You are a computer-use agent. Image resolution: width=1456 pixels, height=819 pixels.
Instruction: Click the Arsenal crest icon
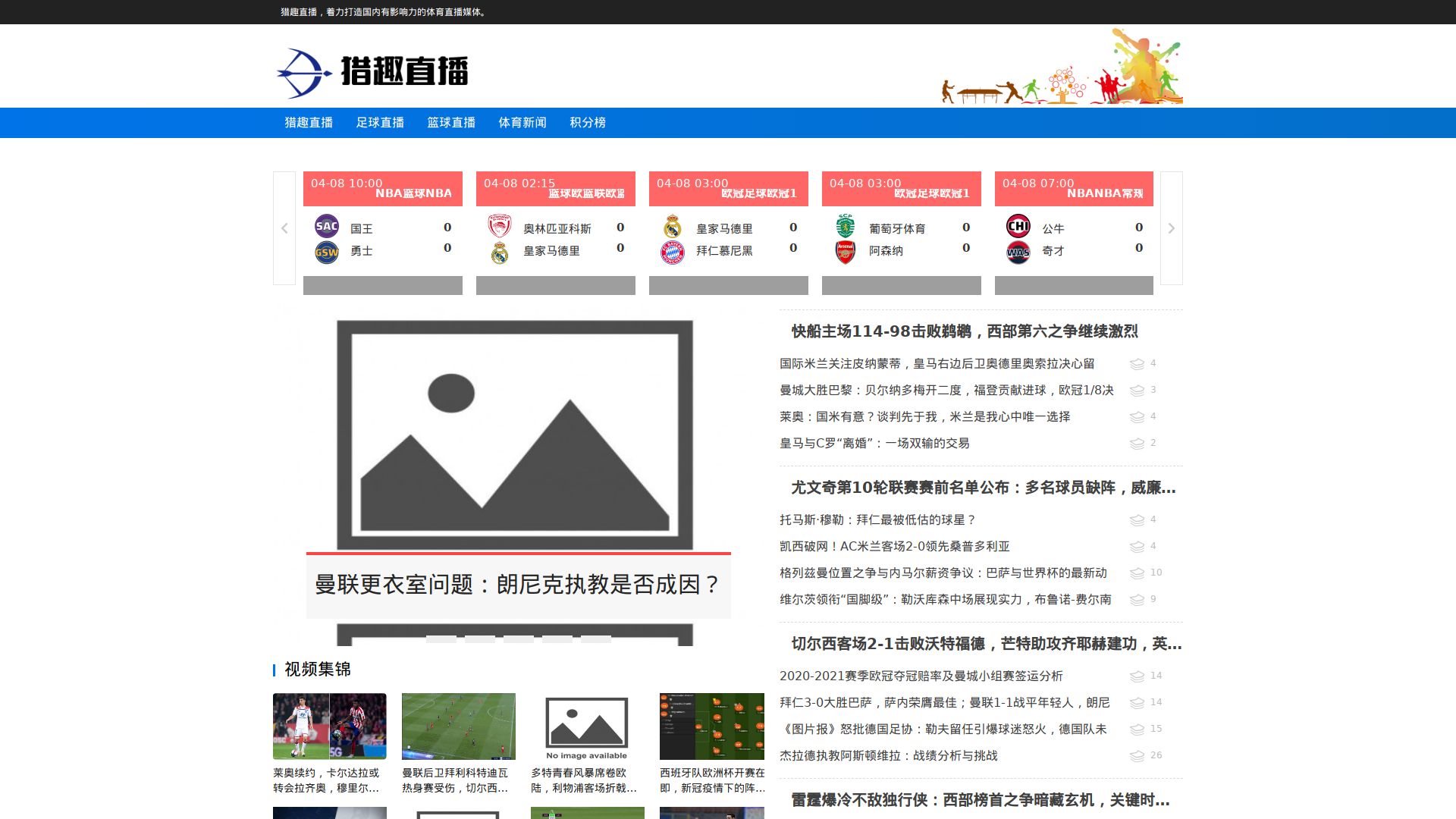tap(846, 252)
